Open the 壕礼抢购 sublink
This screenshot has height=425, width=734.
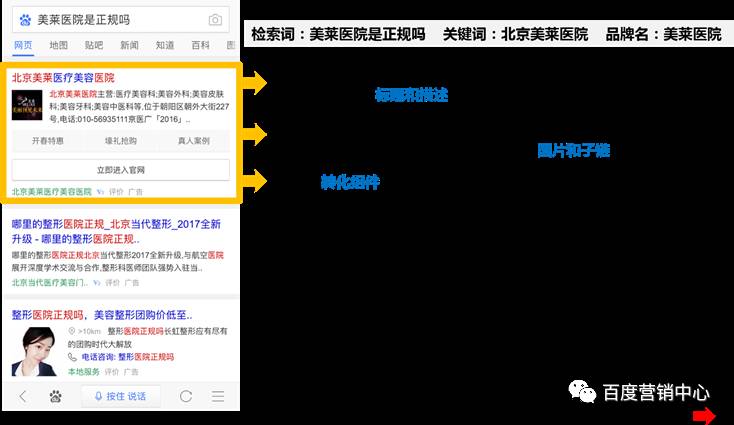pos(121,141)
